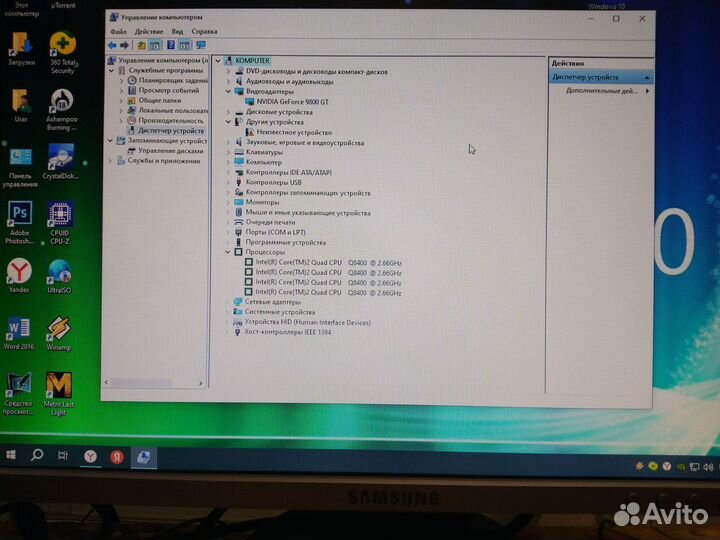Collapse Диспетчер устройств actions section arrow
The image size is (720, 540).
tap(647, 78)
